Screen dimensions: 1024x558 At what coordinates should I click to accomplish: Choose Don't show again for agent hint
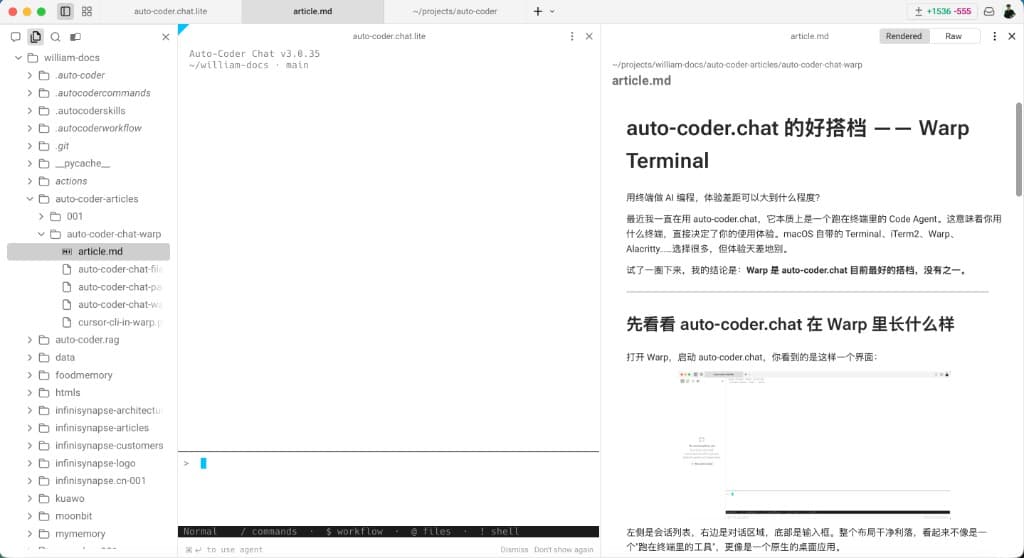pos(564,550)
